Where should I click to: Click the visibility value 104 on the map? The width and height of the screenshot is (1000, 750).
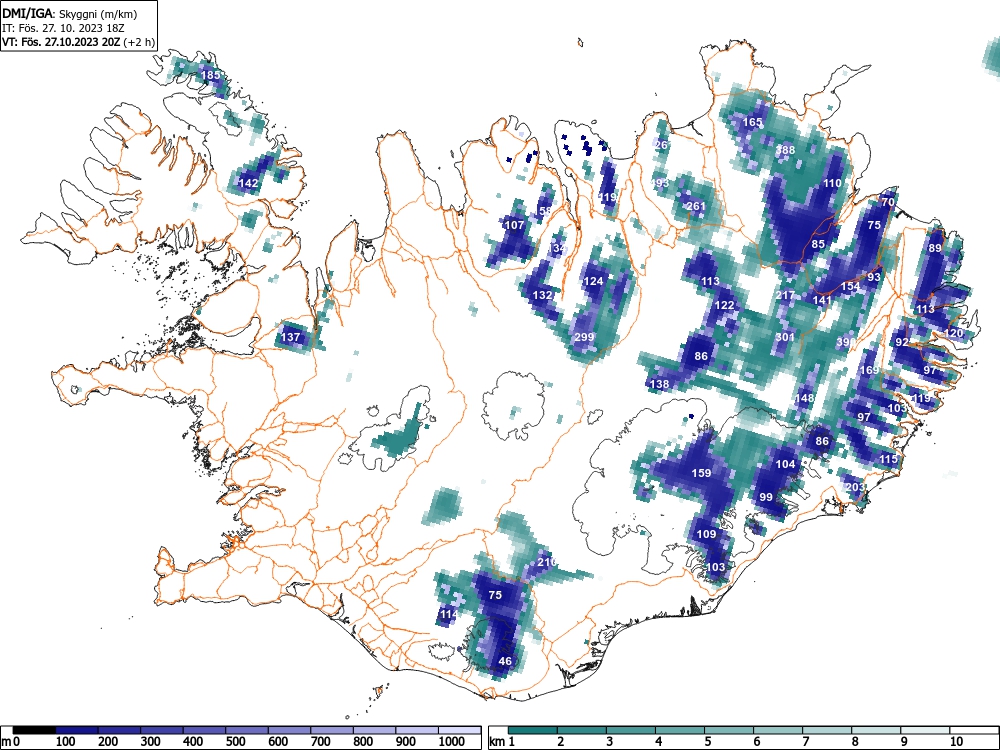click(x=786, y=464)
